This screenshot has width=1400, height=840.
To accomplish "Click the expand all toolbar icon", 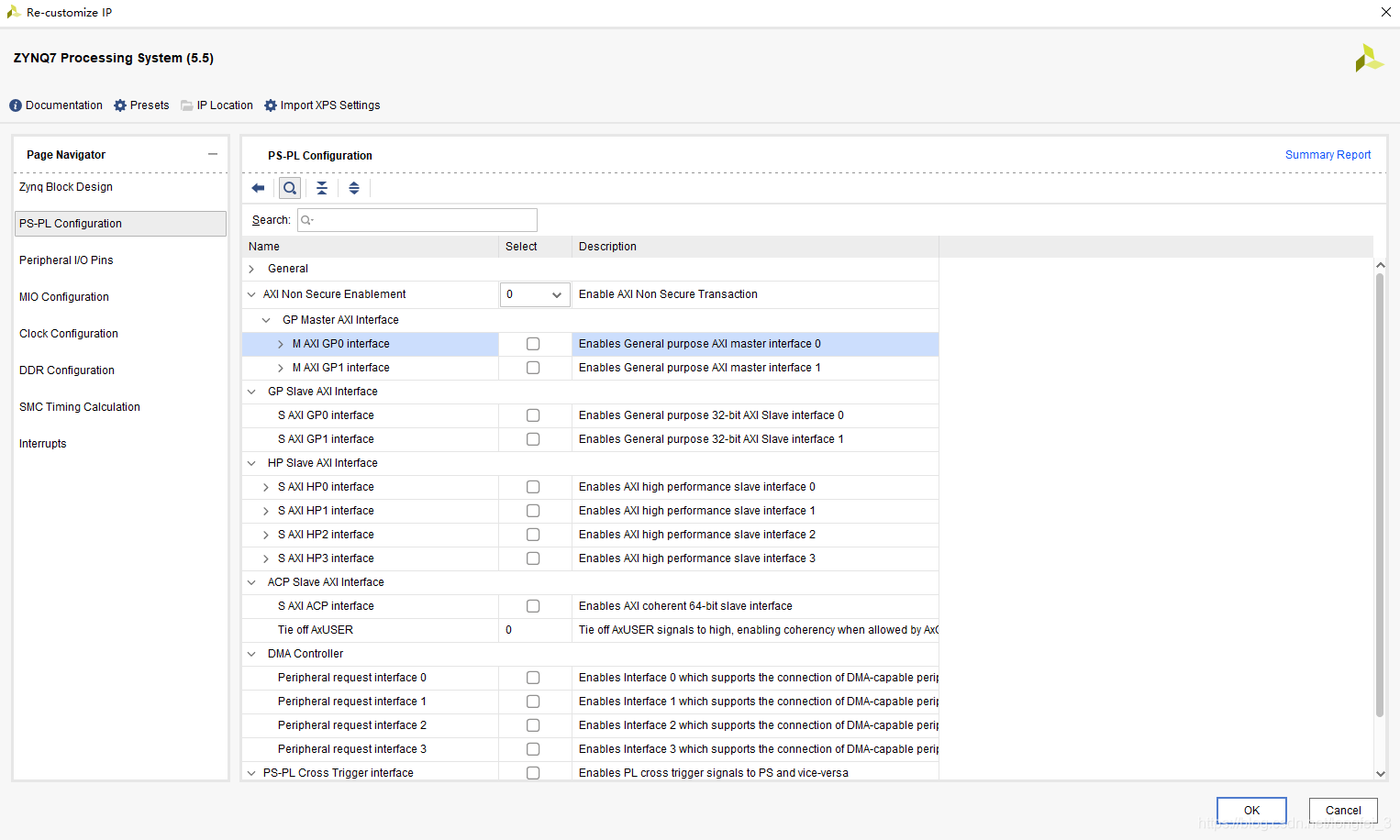I will click(354, 188).
